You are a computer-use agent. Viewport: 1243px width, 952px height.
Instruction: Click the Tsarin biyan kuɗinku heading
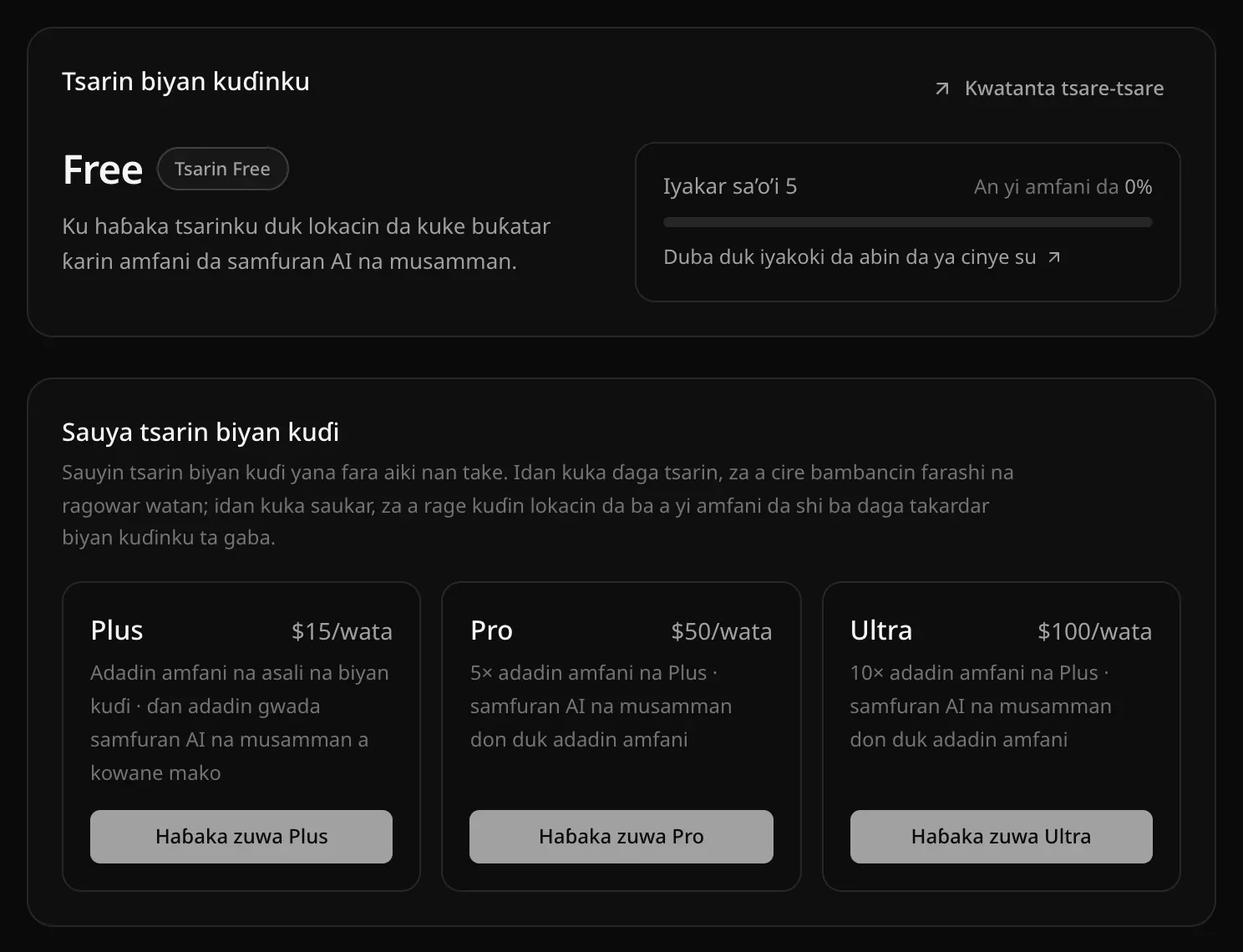coord(185,82)
